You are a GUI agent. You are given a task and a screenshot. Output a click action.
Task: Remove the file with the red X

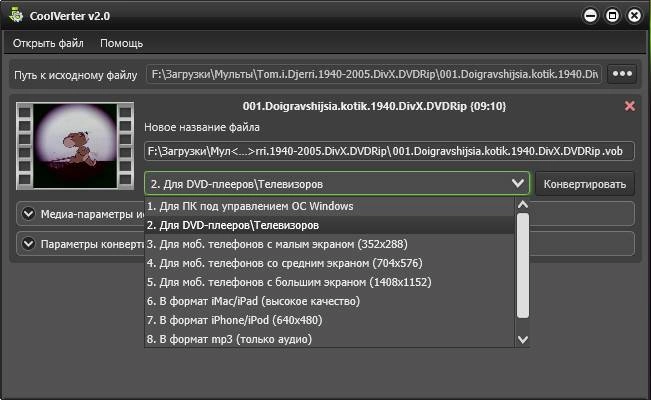pos(629,106)
